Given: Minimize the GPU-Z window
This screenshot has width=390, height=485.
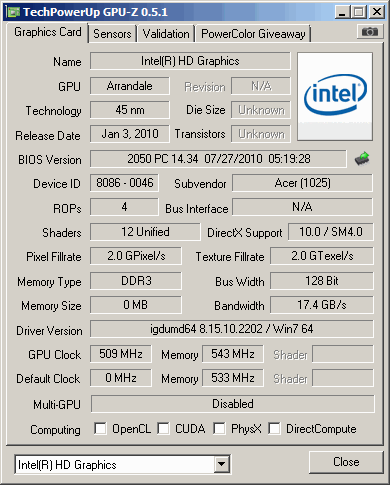Looking at the screenshot, I should coord(342,12).
